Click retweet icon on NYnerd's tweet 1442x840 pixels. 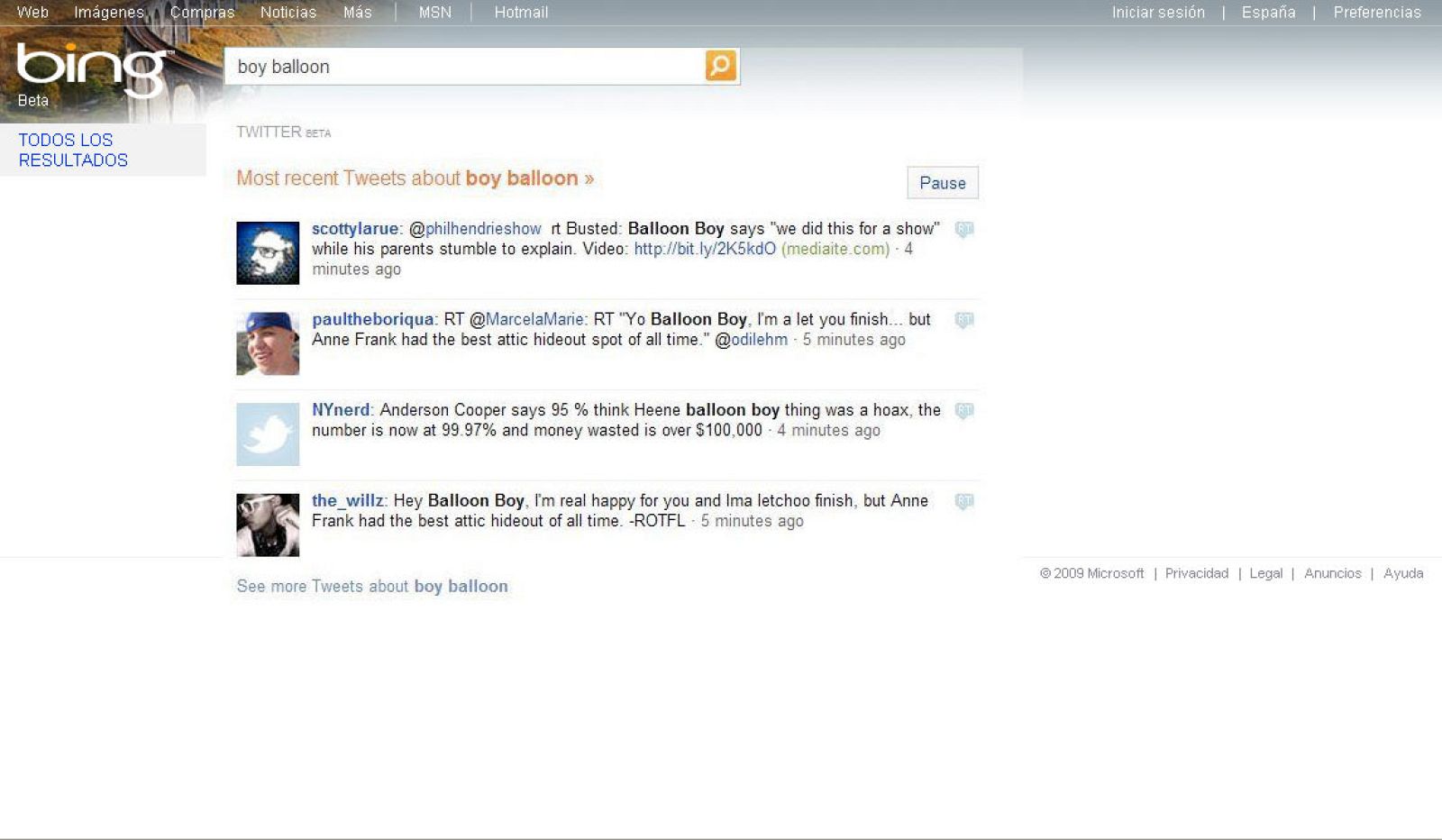point(963,411)
